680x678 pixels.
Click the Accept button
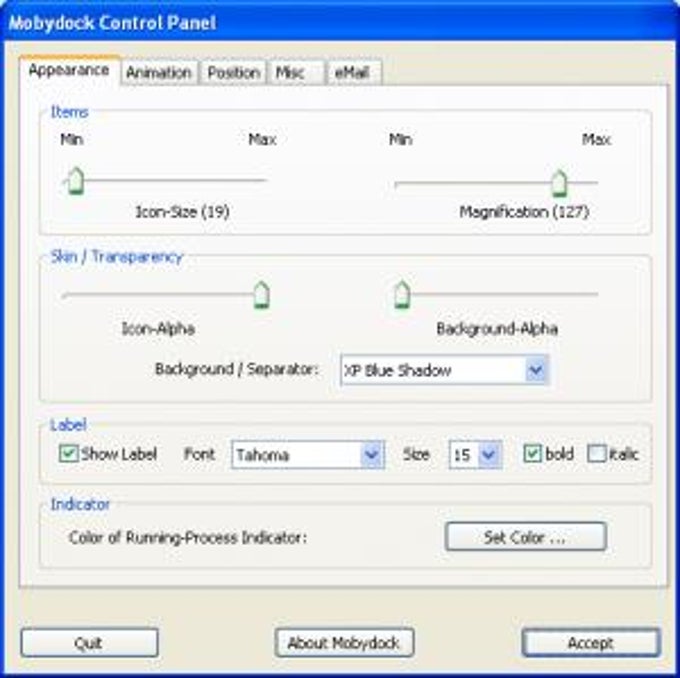591,642
